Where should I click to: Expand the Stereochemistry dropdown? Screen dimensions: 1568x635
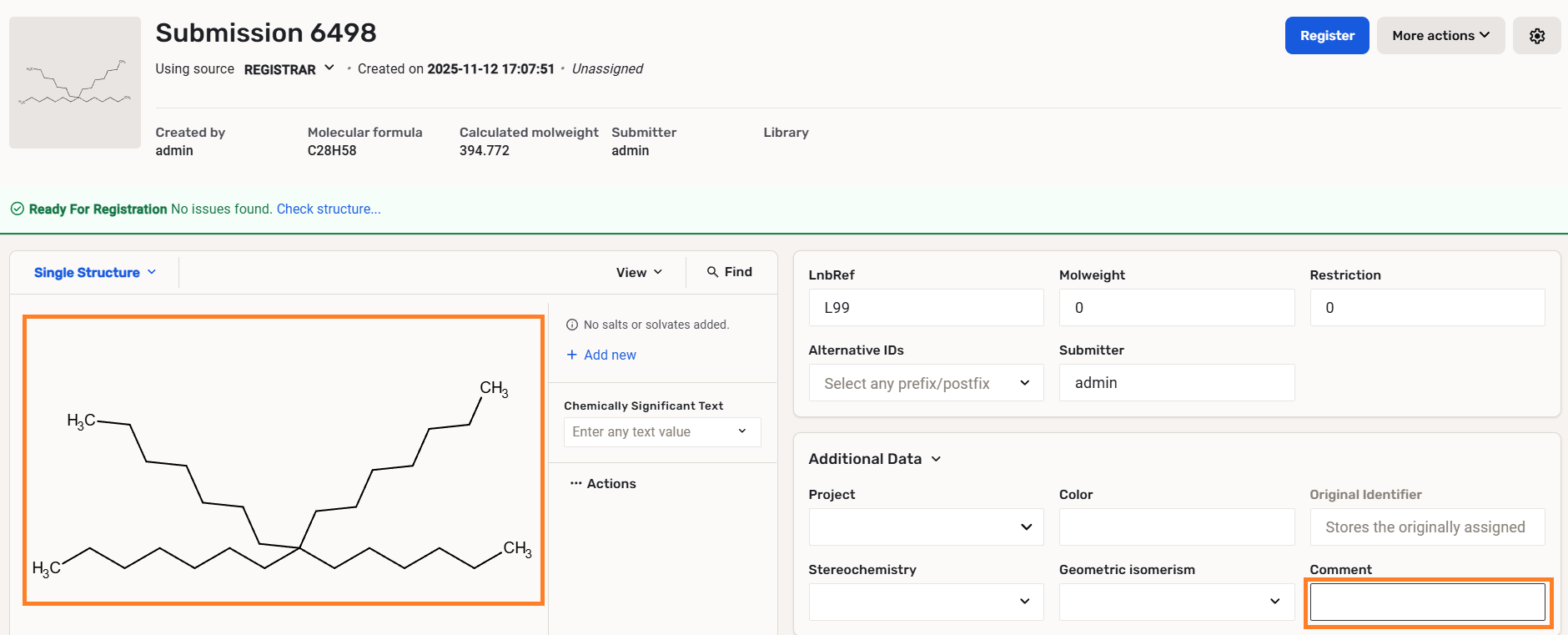(x=926, y=602)
